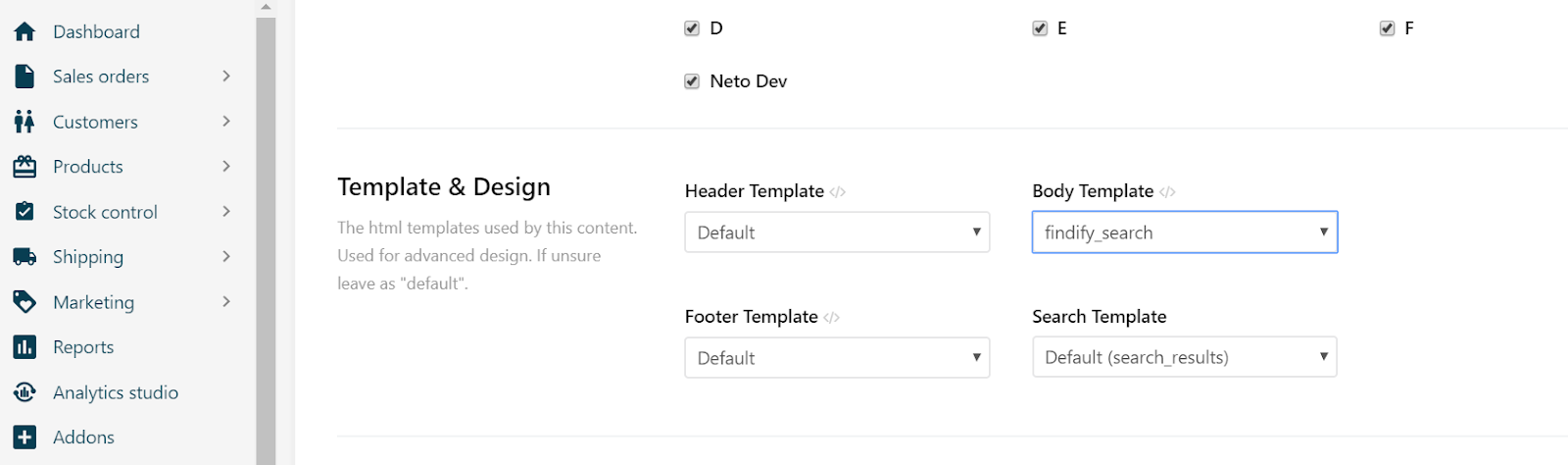Click the Marketing tag icon
The height and width of the screenshot is (465, 1568).
pos(24,302)
